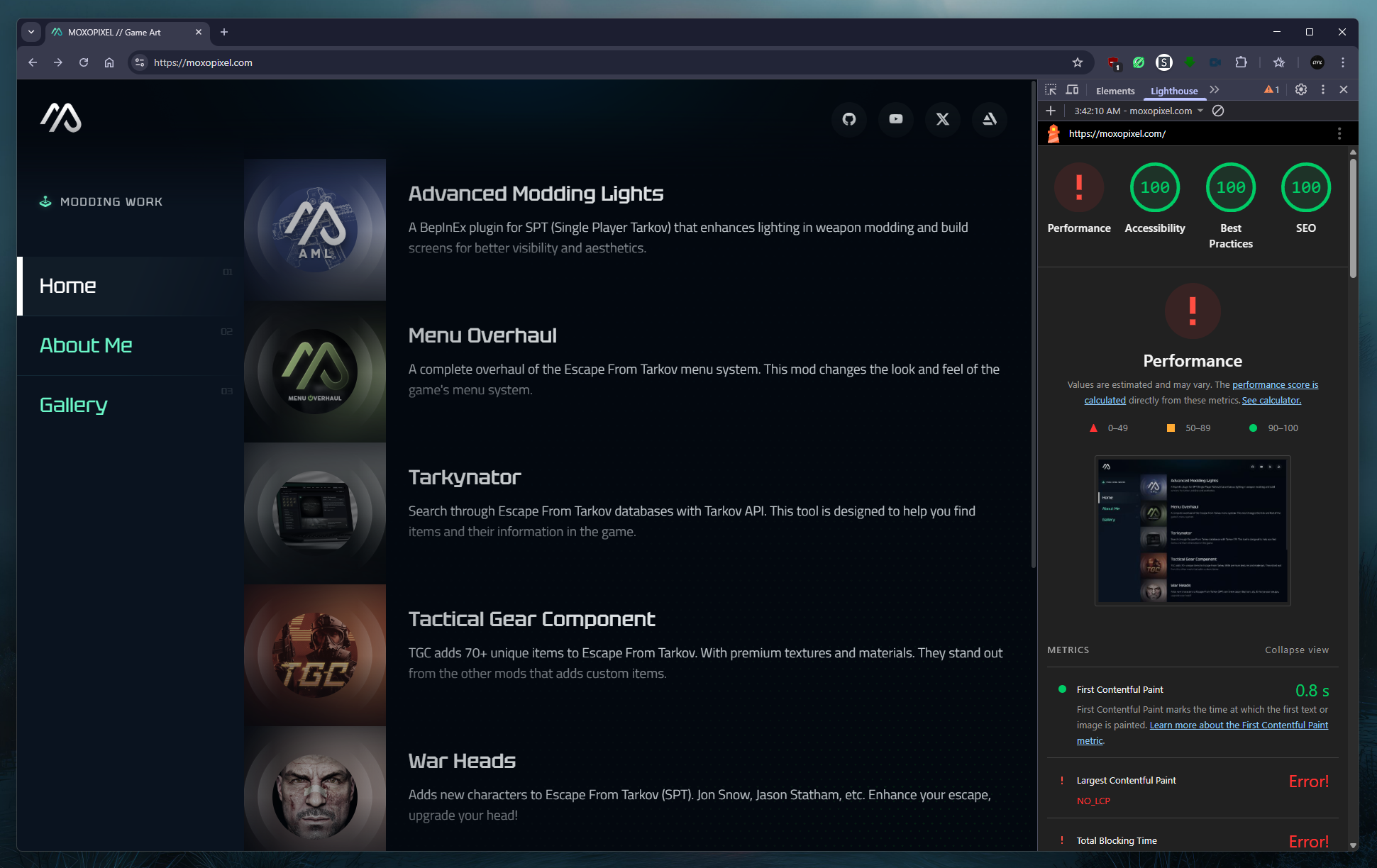Open the Tarkynator project title
Screen dimensions: 1377x868
click(465, 477)
